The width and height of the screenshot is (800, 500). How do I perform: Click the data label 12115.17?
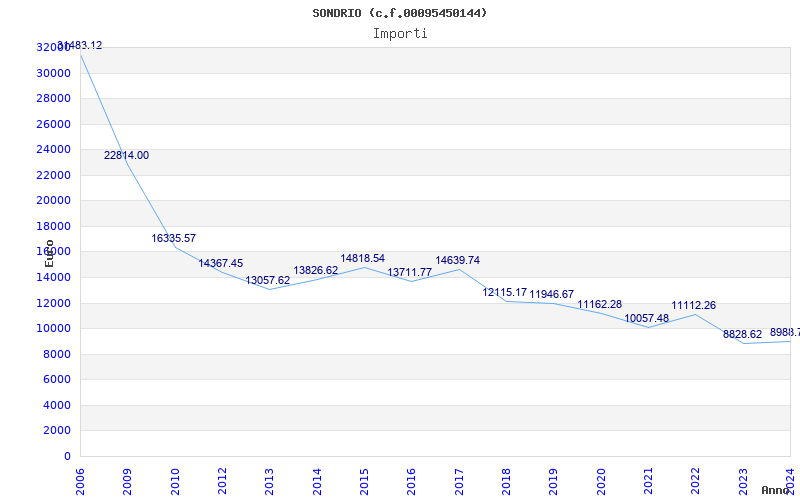coord(505,292)
